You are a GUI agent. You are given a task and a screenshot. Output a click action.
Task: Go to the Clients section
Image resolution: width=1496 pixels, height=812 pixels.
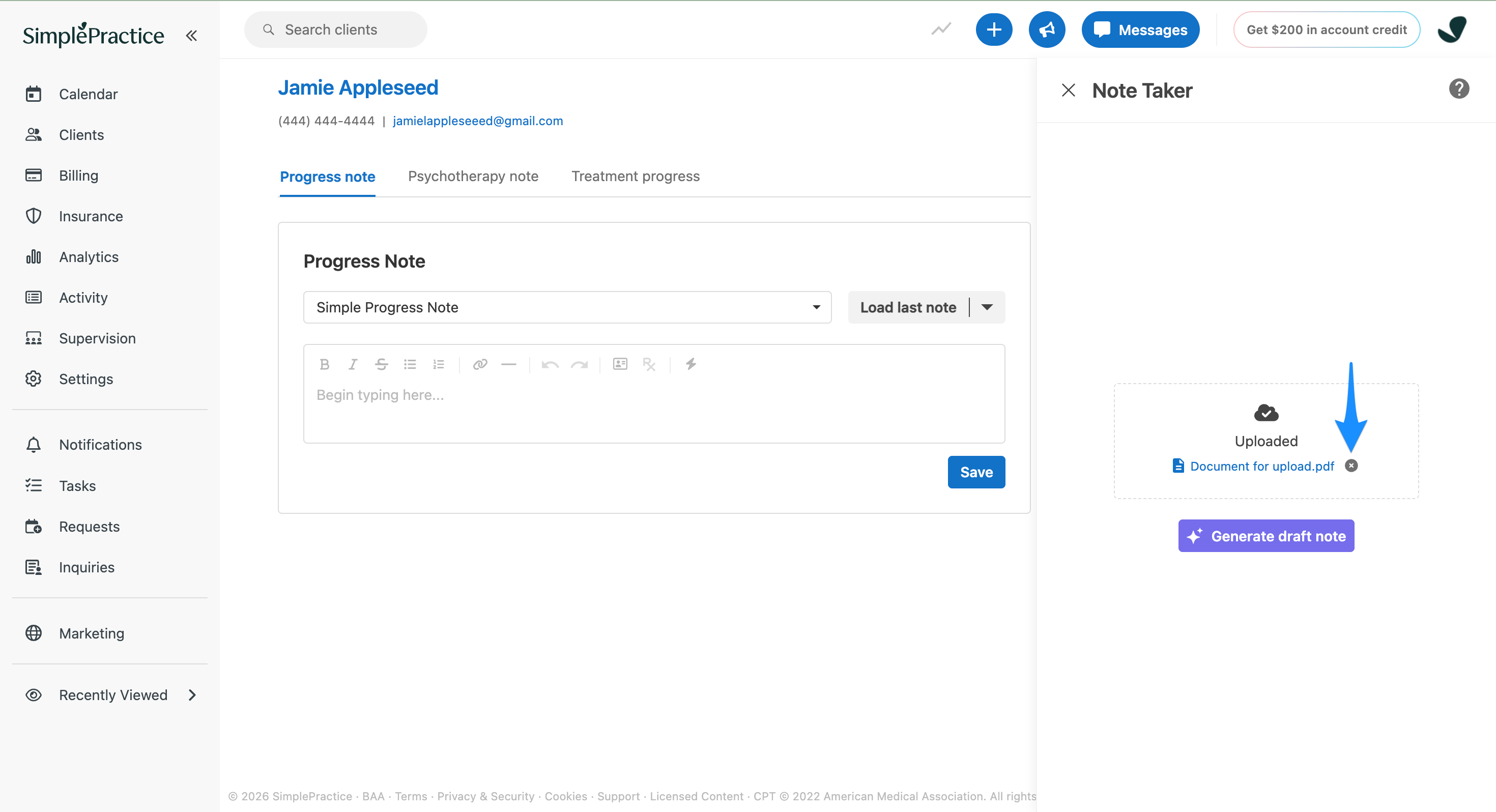click(x=81, y=135)
